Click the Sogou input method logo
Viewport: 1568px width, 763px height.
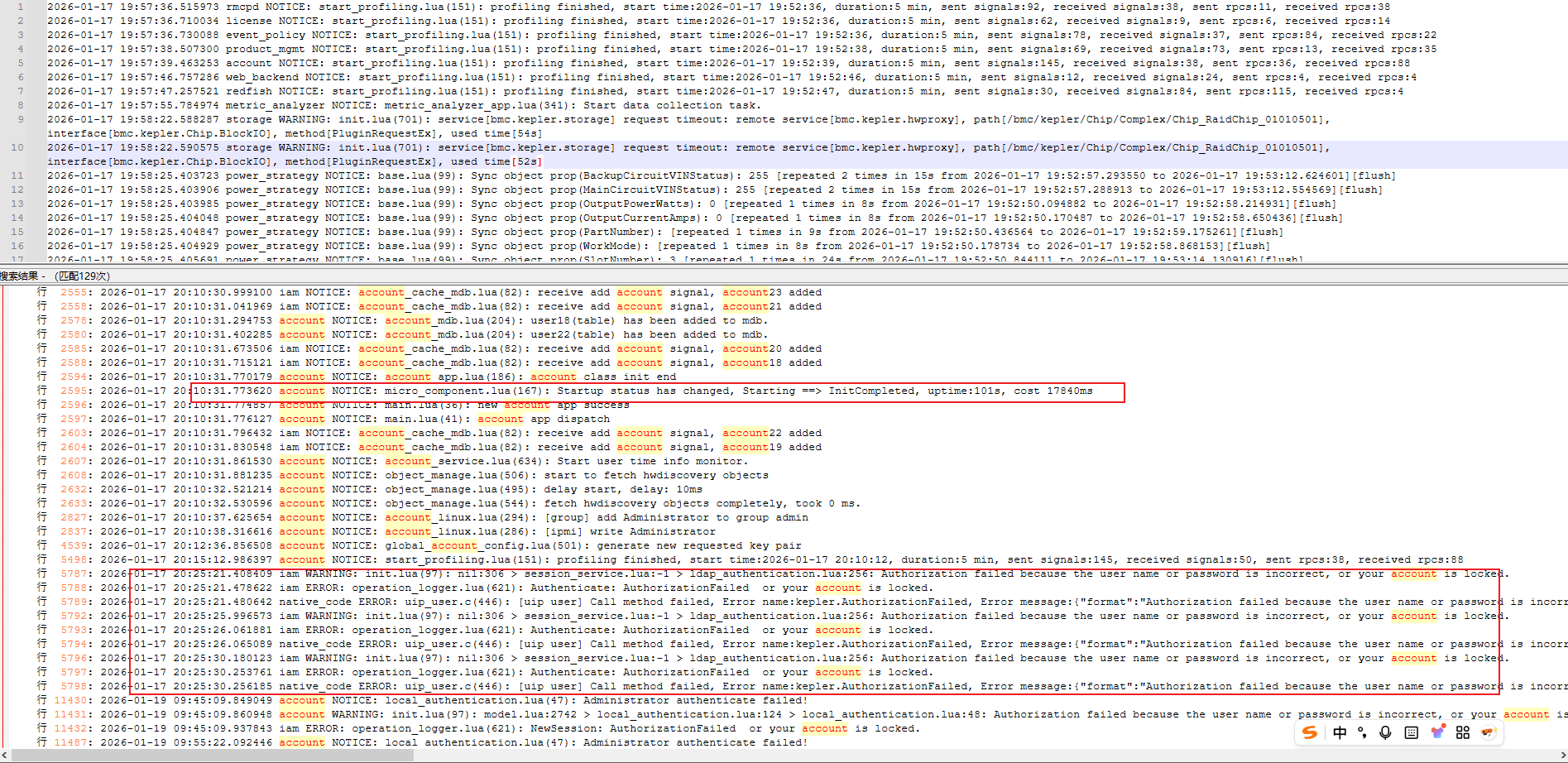(1310, 732)
